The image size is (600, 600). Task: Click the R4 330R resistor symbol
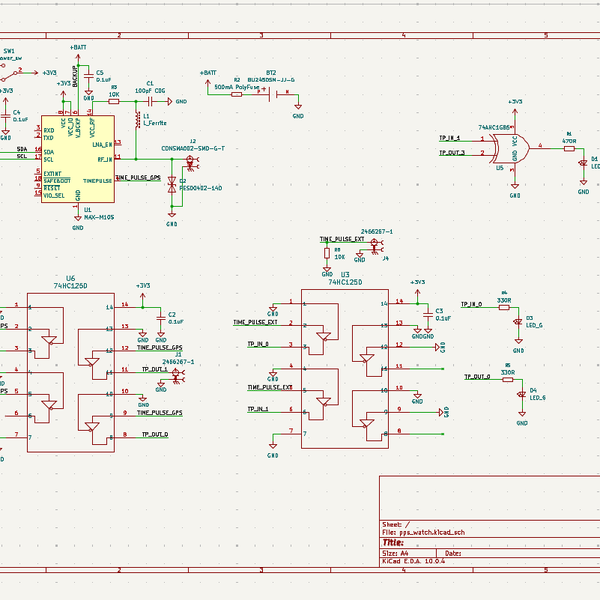click(x=504, y=307)
